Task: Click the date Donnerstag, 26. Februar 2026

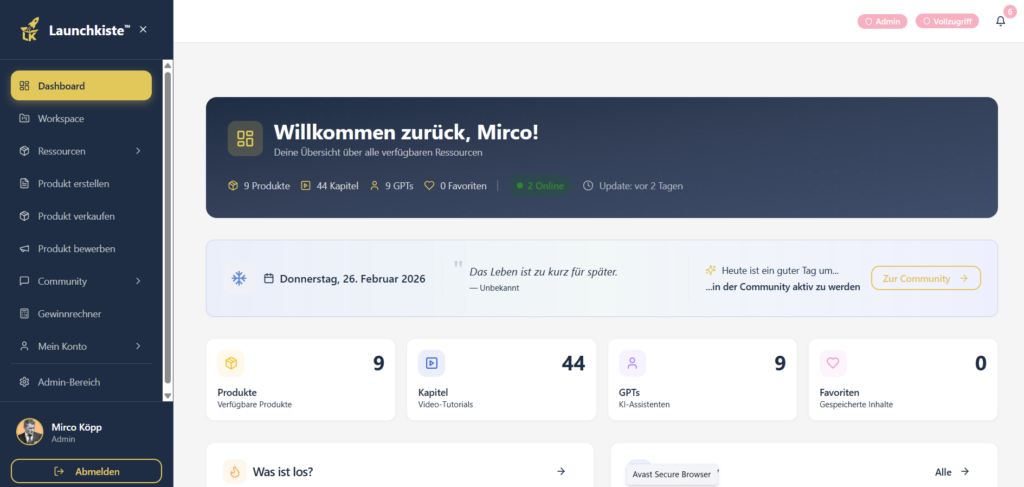Action: point(353,279)
